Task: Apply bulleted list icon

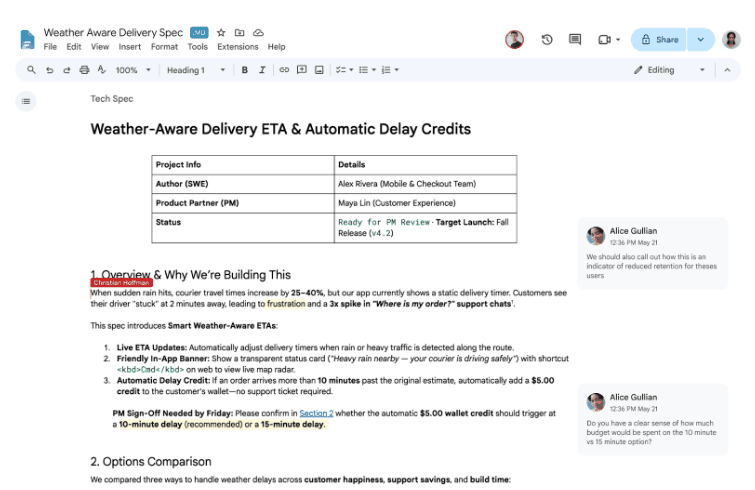Action: [x=364, y=70]
